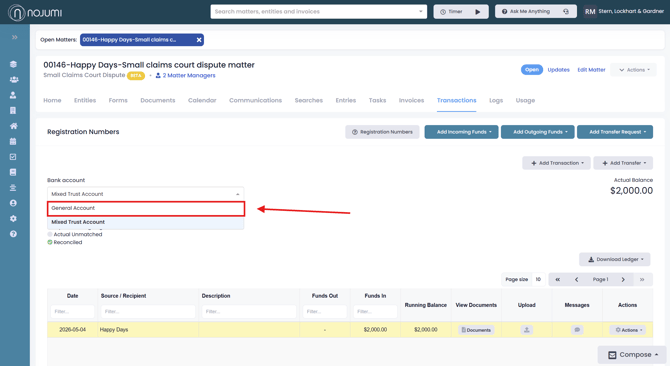
Task: Open the sidebar icon below the ledger book
Action: tap(13, 188)
